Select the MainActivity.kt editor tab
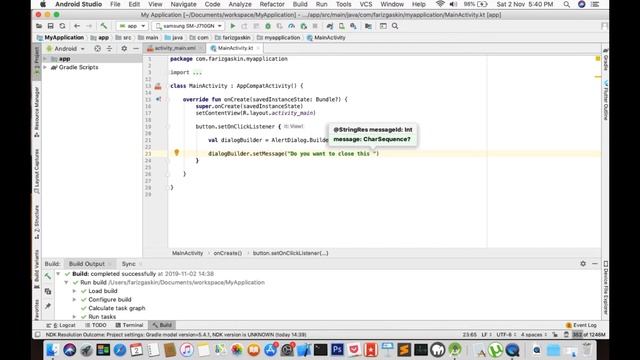Viewport: 640px width, 360px height. [235, 48]
